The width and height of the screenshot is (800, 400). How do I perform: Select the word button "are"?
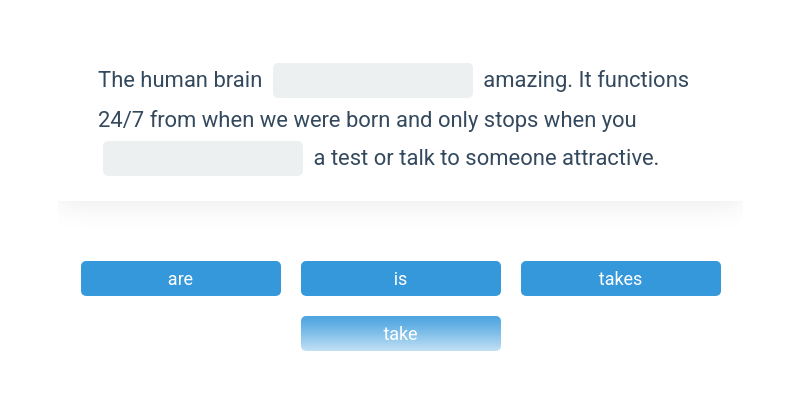point(181,279)
